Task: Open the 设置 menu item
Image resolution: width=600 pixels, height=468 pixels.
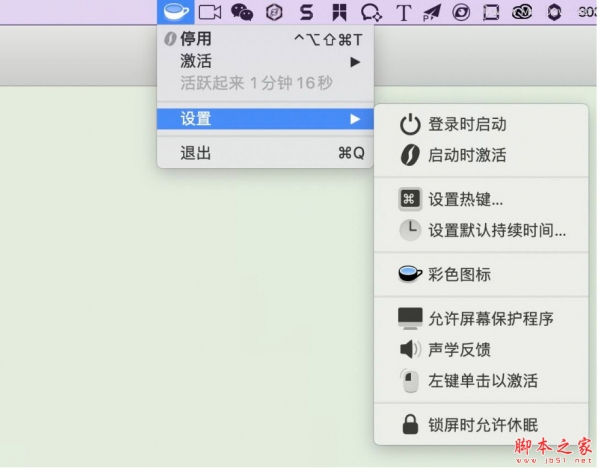Action: (x=265, y=119)
